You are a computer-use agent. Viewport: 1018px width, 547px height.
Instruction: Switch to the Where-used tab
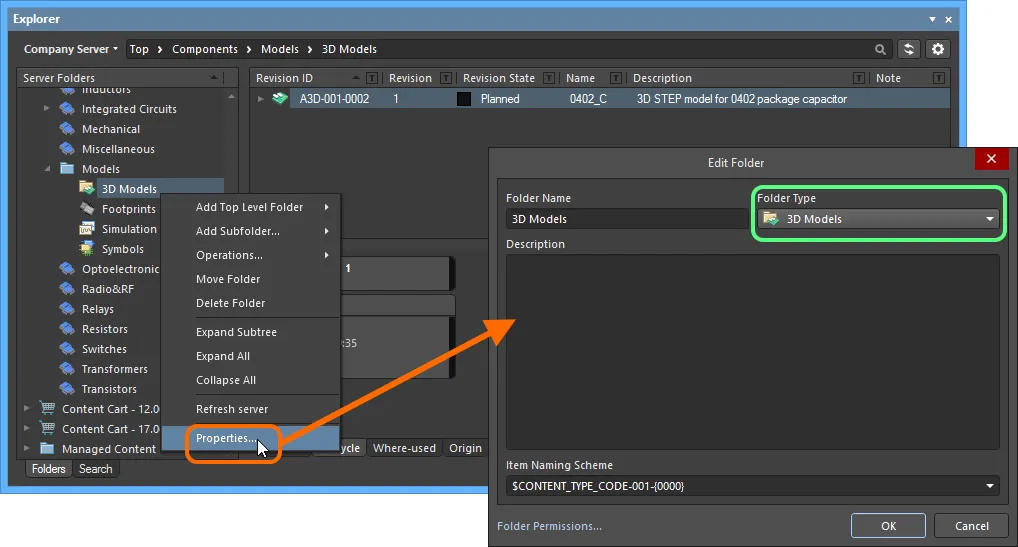point(404,448)
